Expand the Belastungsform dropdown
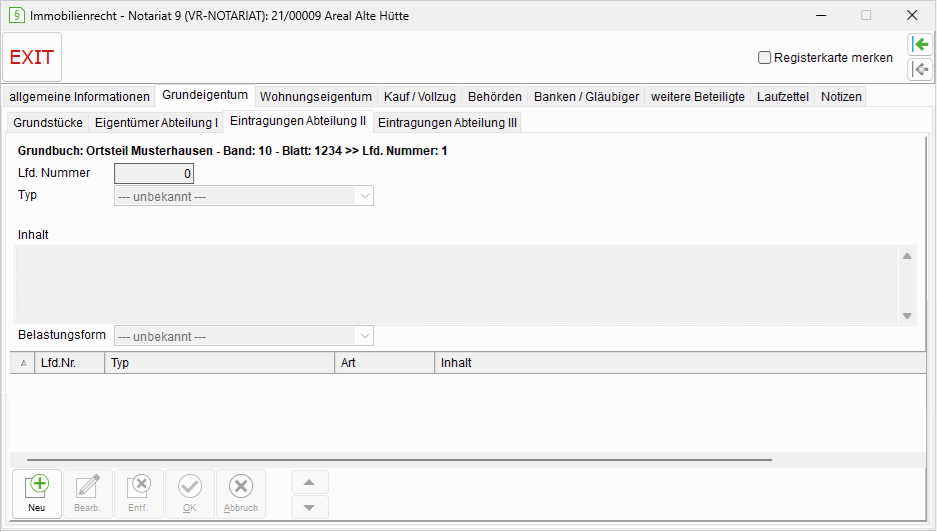 click(365, 336)
